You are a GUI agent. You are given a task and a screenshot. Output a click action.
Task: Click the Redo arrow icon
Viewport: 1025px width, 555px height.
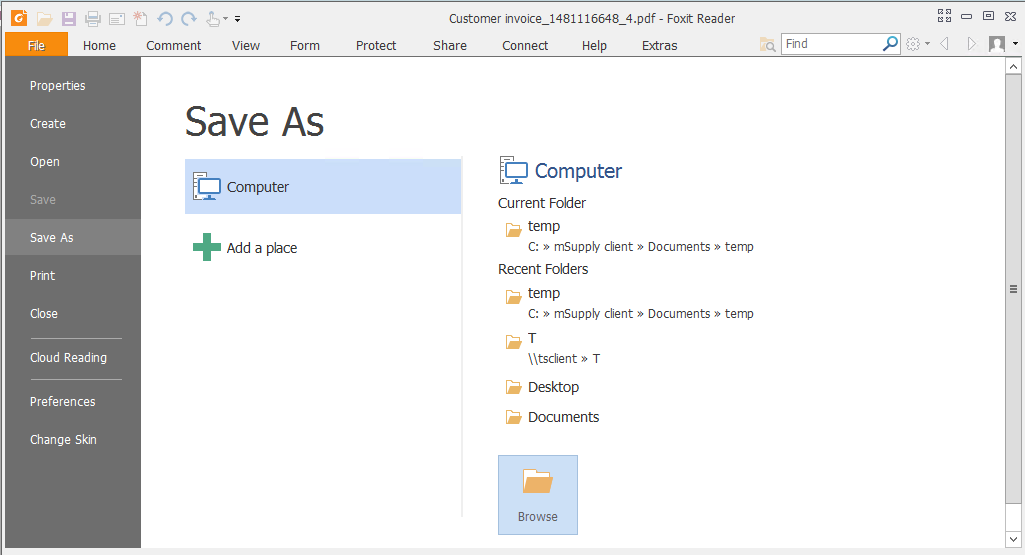point(188,18)
